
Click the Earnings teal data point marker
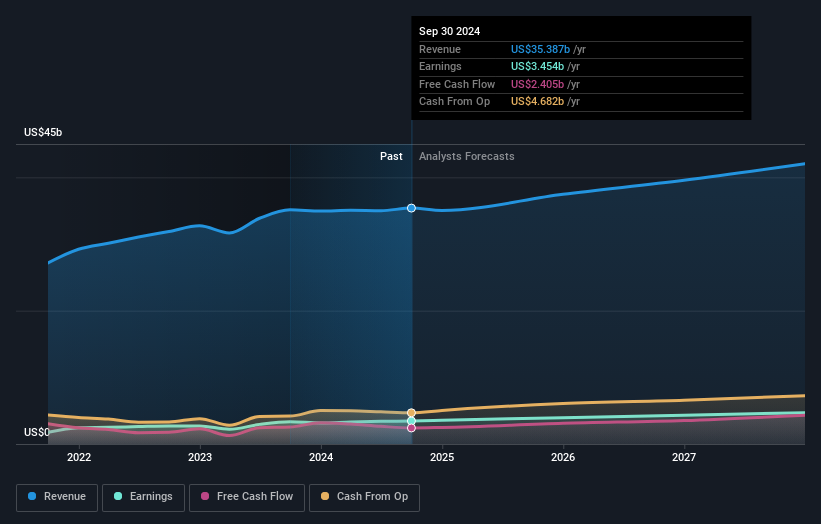click(x=412, y=421)
